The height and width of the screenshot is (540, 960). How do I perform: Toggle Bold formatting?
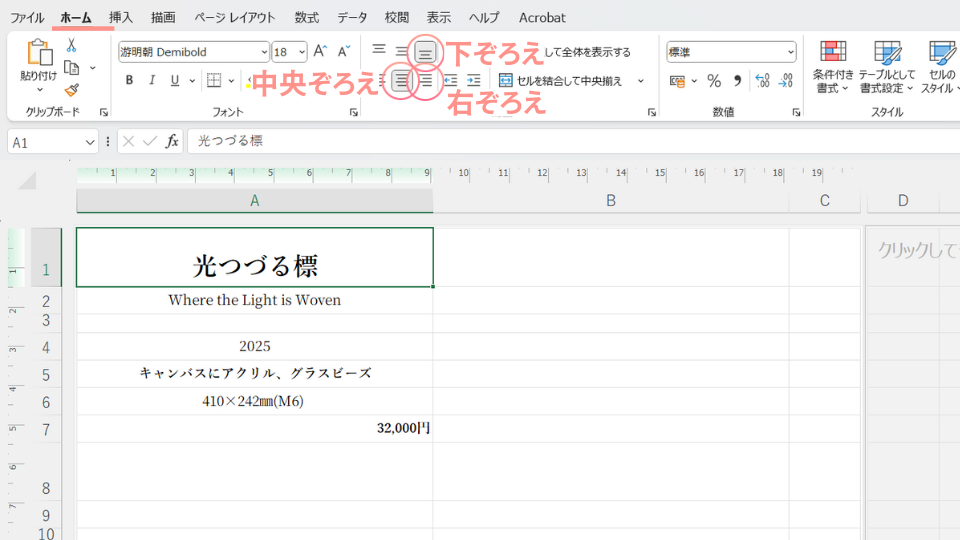[x=129, y=80]
